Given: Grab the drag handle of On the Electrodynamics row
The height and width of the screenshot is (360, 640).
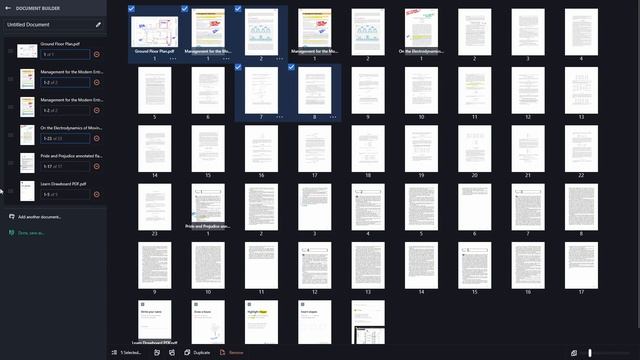Looking at the screenshot, I should [11, 135].
